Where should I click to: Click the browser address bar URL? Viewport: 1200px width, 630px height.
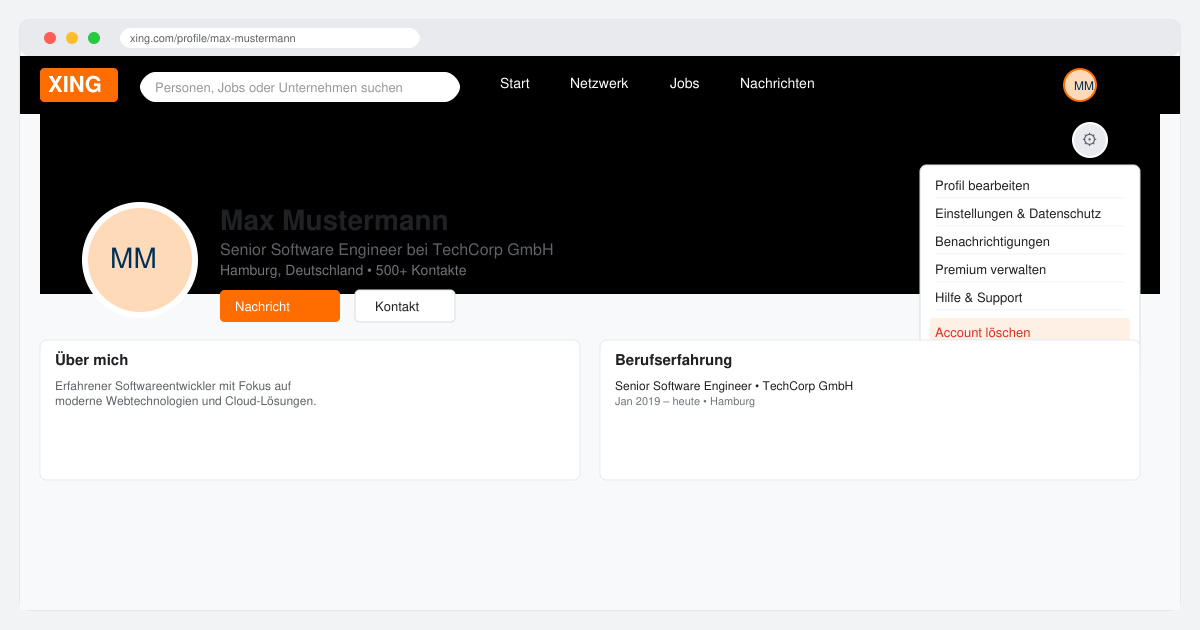click(x=270, y=38)
